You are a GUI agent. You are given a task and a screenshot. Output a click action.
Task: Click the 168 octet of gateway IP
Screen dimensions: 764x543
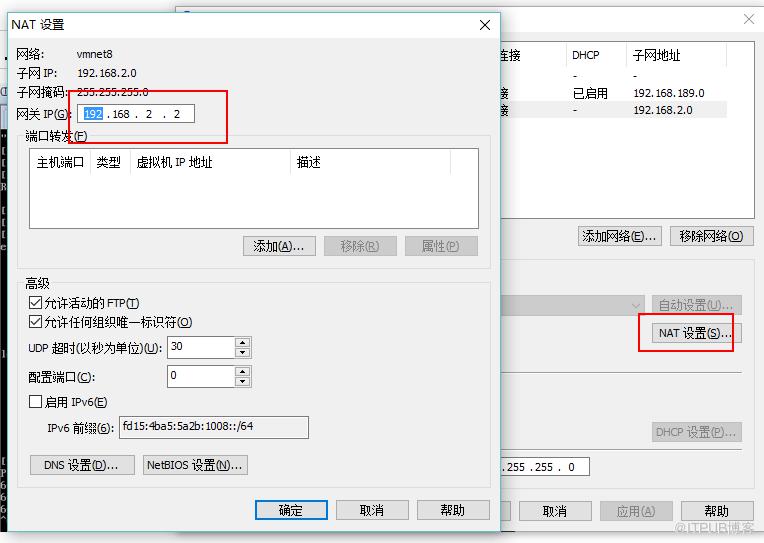(121, 114)
